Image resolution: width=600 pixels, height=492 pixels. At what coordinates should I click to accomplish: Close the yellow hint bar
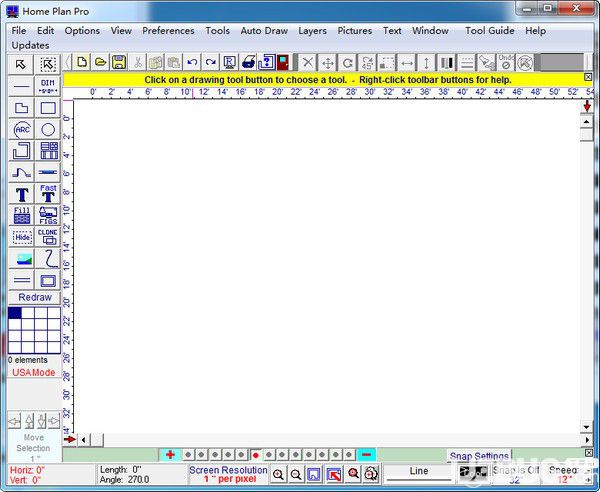click(x=588, y=77)
